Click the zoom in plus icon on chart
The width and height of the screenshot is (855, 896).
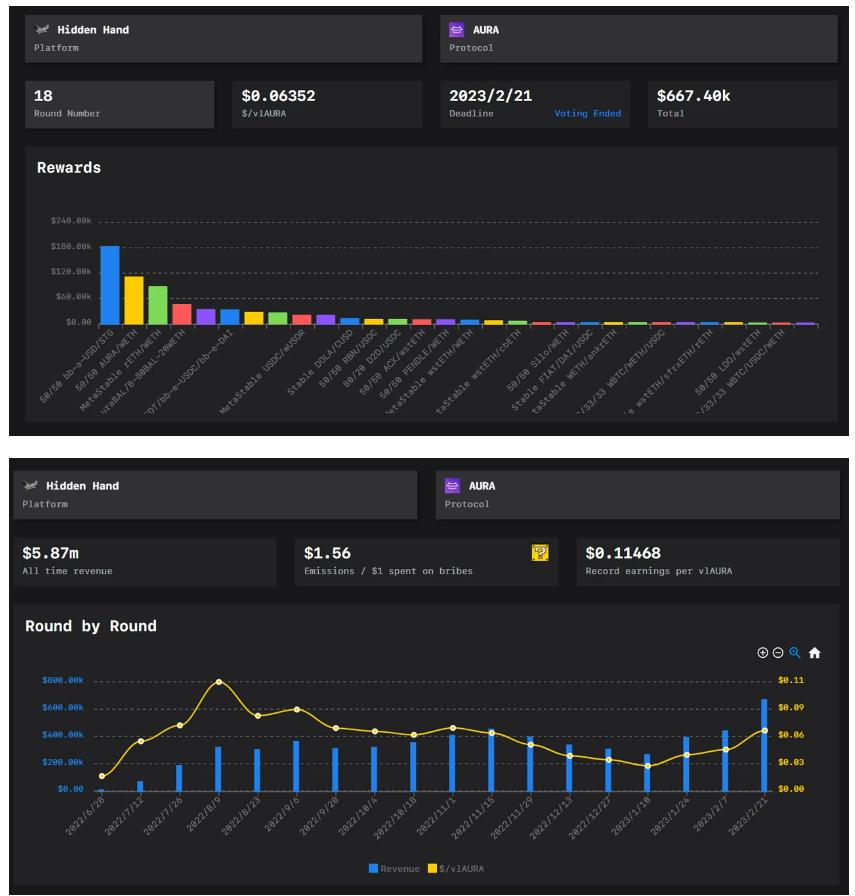(x=763, y=653)
